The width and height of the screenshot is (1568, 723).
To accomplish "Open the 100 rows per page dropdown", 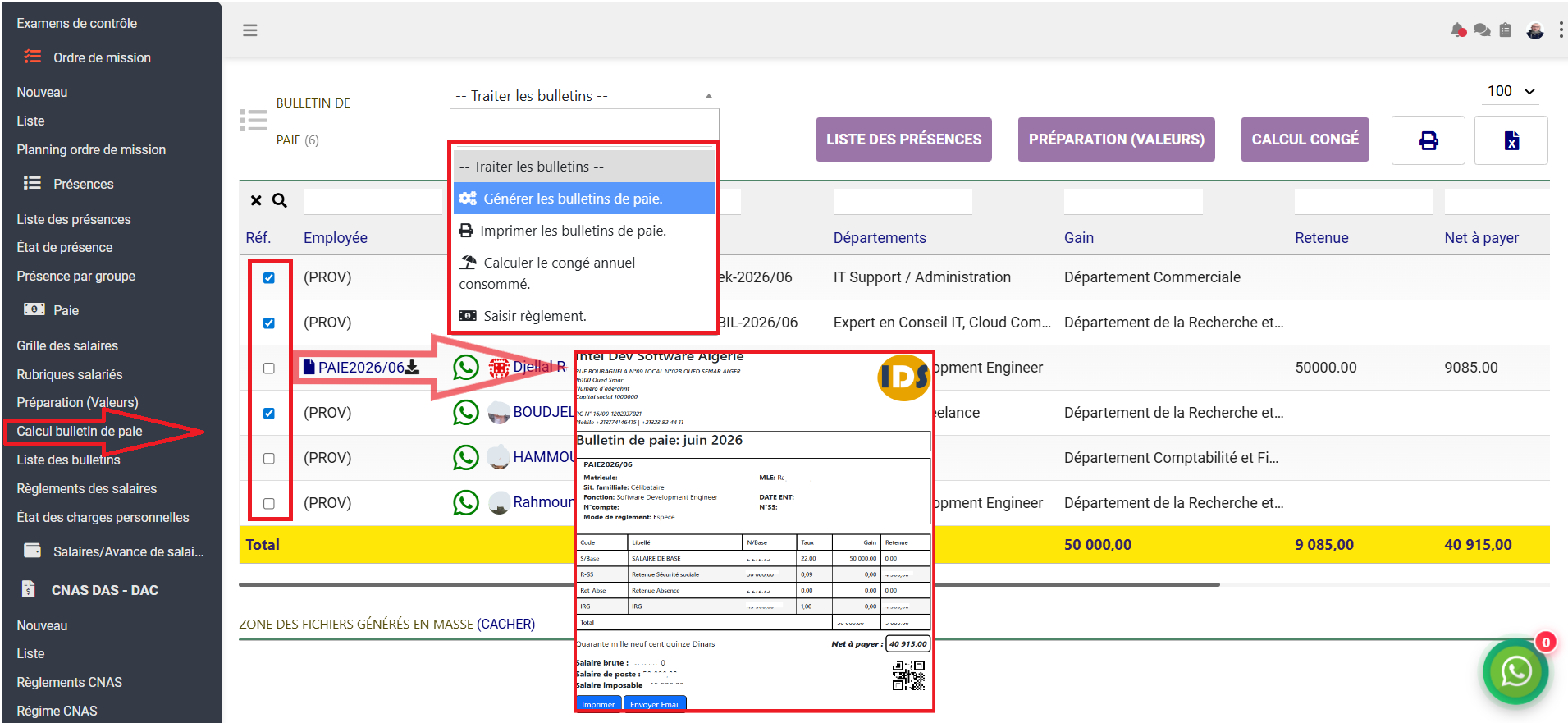I will pos(1512,91).
